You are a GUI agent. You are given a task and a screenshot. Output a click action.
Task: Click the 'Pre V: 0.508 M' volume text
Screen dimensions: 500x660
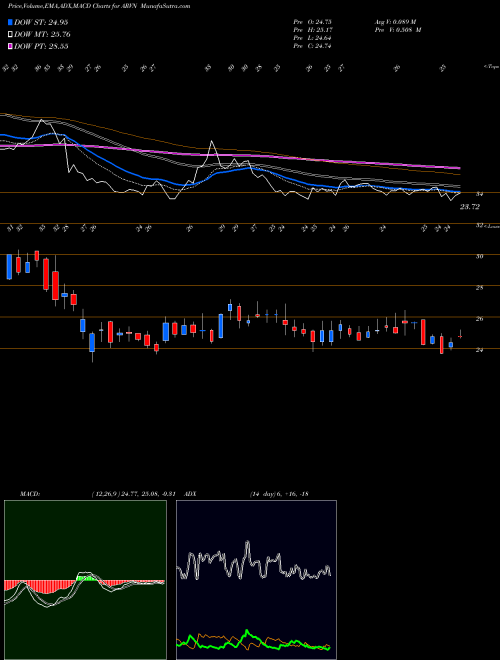[x=398, y=30]
